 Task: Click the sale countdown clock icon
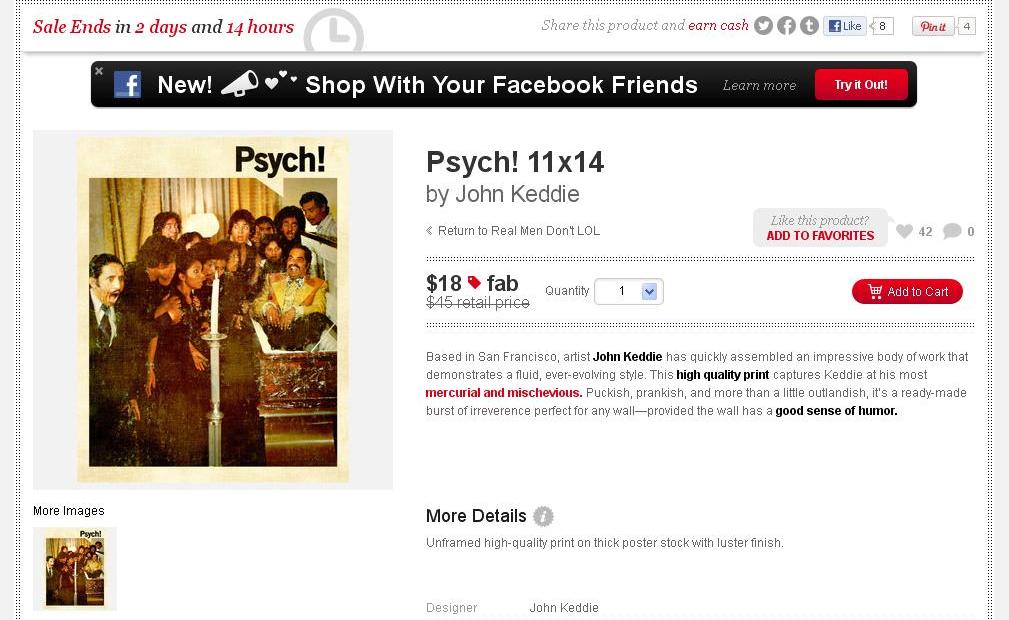click(333, 31)
